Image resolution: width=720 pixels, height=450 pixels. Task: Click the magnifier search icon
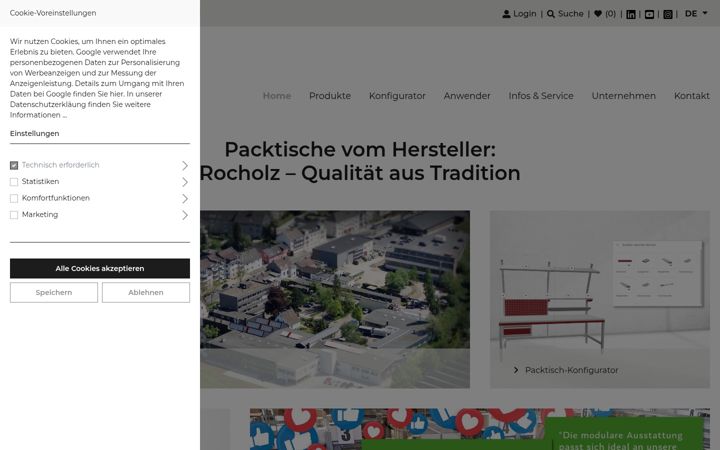pyautogui.click(x=551, y=14)
